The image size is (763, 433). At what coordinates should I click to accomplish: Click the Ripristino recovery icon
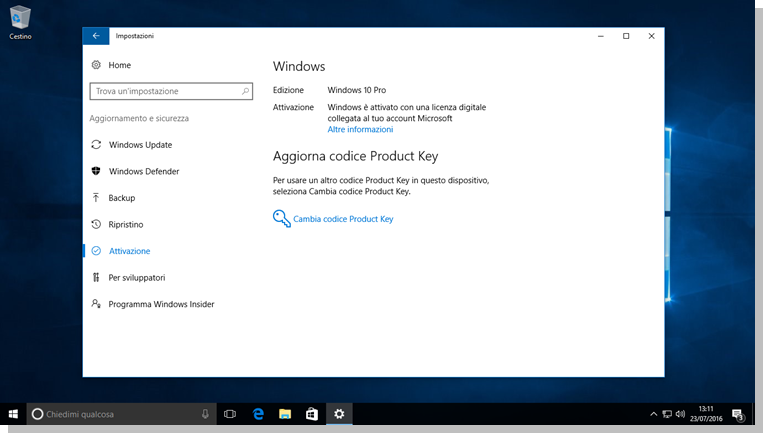pyautogui.click(x=96, y=224)
